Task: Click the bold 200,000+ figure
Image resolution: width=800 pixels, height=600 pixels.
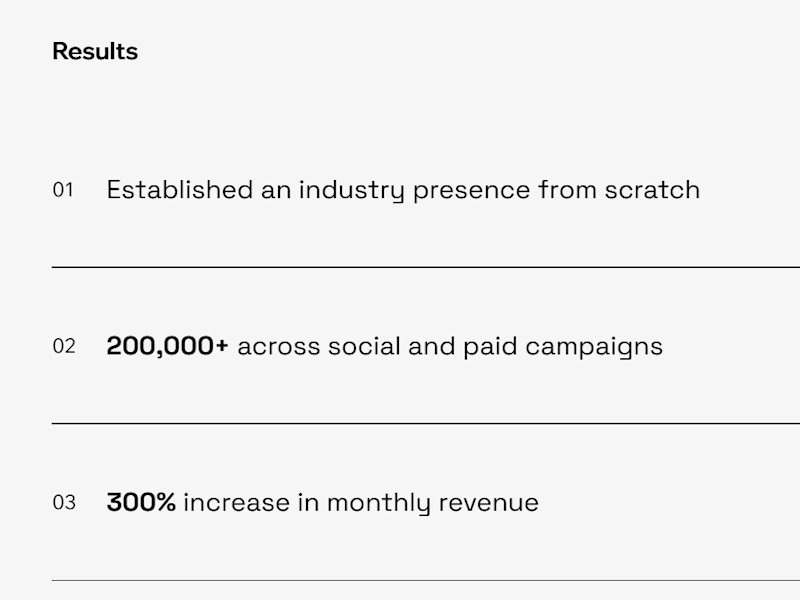Action: [167, 346]
